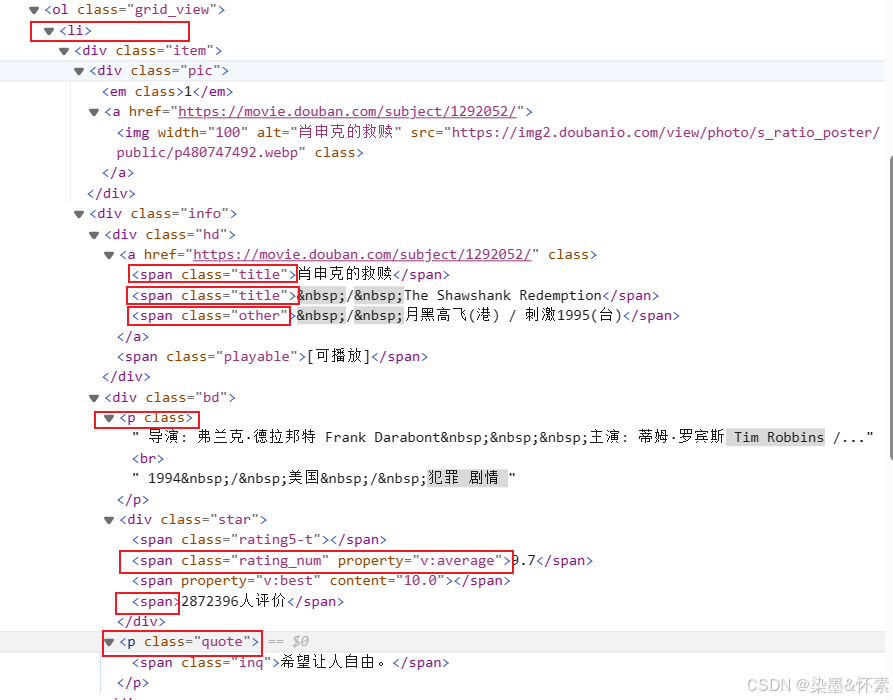Collapse the first a href node under pic

(x=94, y=112)
